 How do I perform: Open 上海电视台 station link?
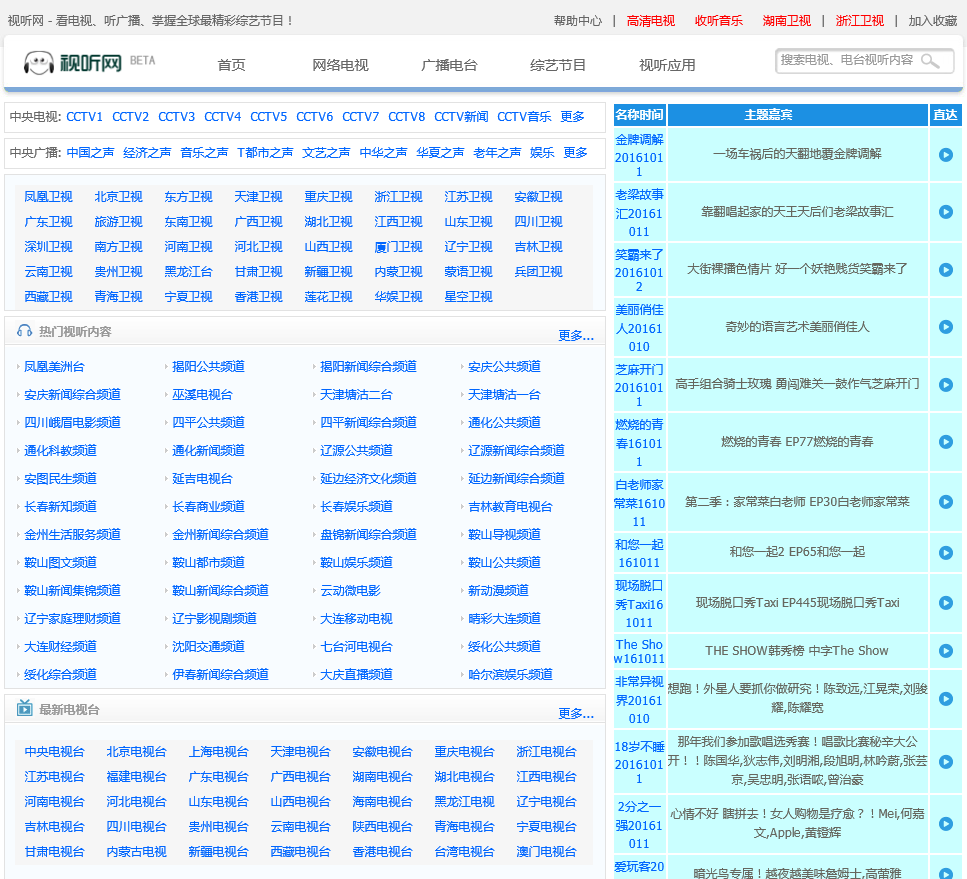click(218, 752)
